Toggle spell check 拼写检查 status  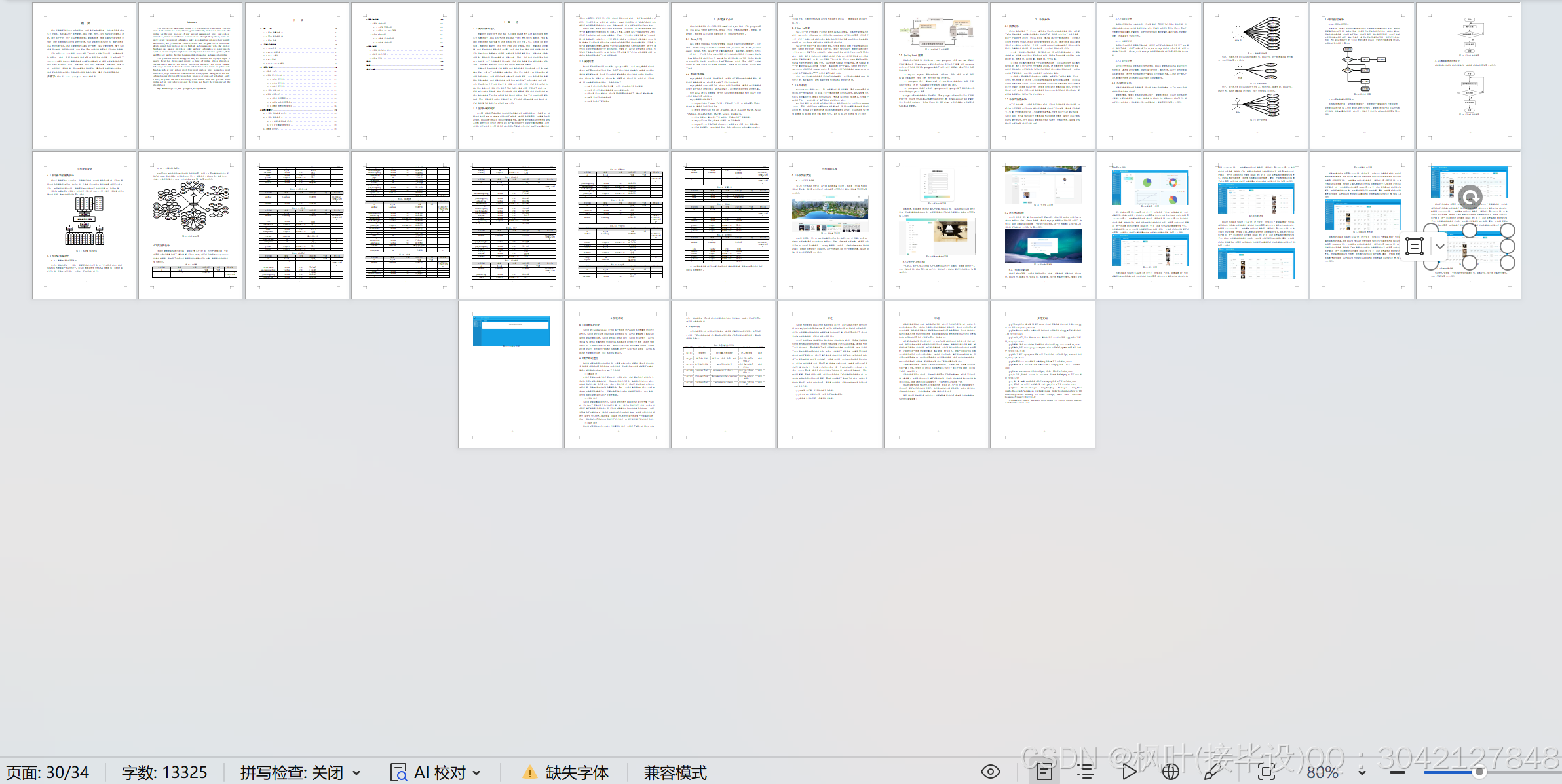click(x=292, y=773)
